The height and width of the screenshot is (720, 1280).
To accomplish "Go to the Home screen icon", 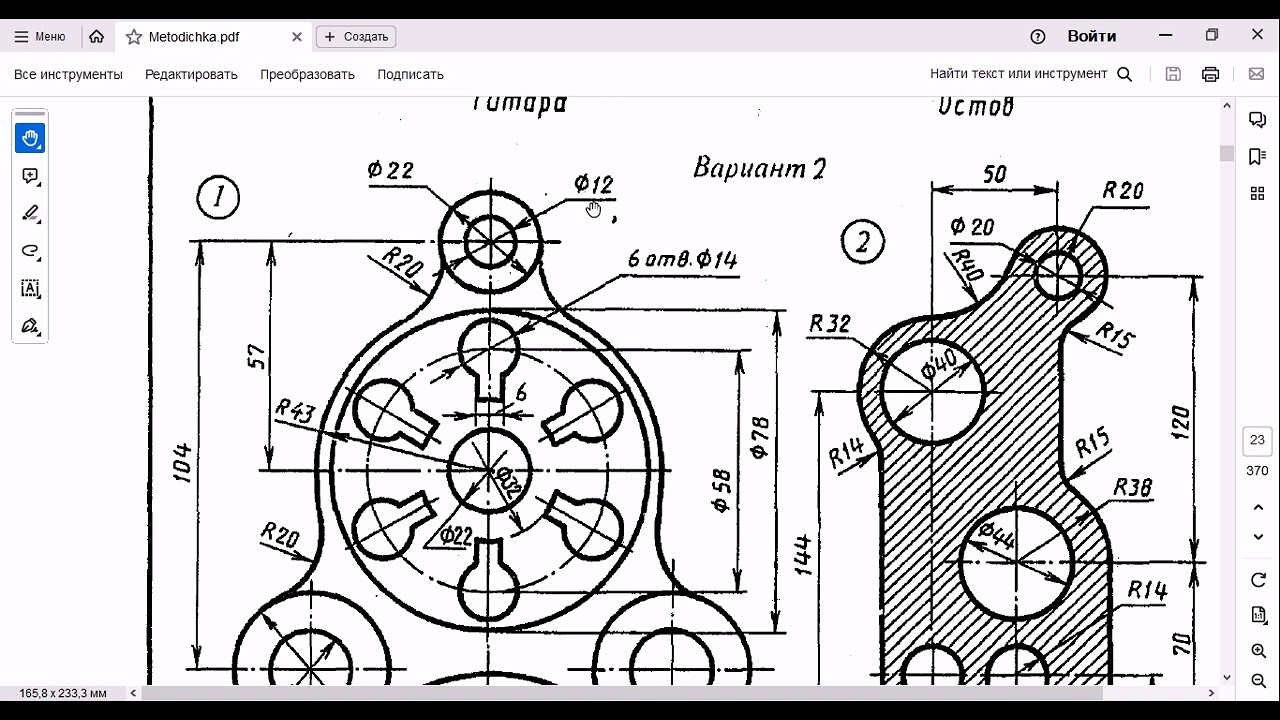I will pyautogui.click(x=96, y=37).
